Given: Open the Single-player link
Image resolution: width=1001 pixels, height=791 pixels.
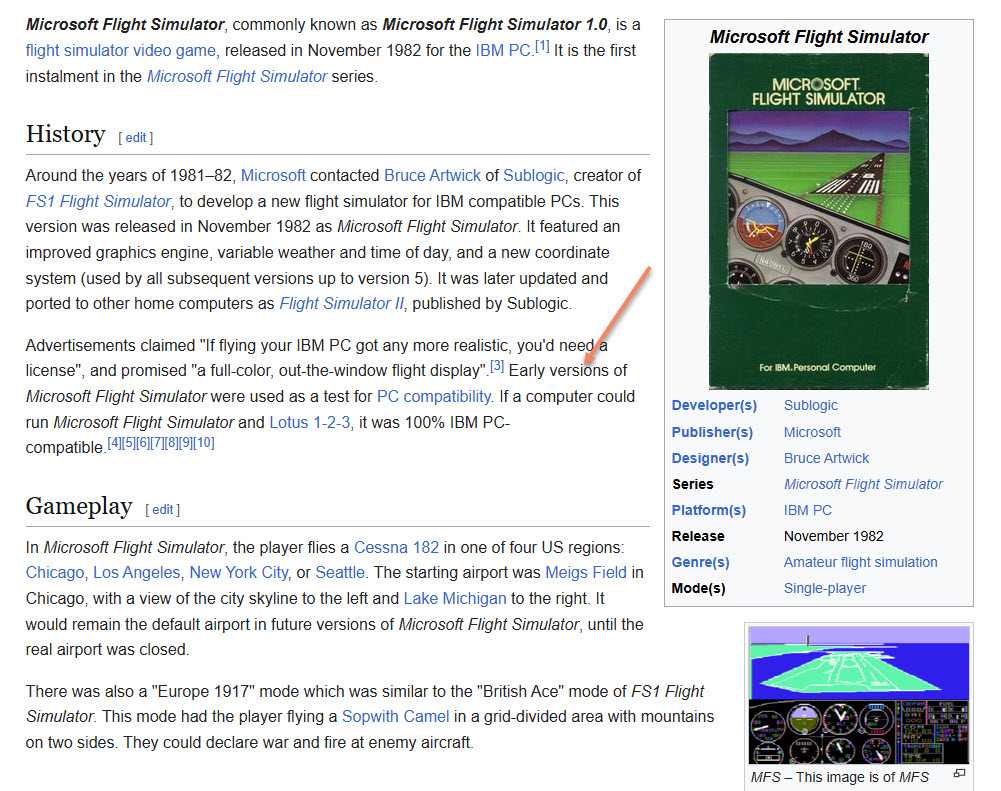Looking at the screenshot, I should point(825,589).
